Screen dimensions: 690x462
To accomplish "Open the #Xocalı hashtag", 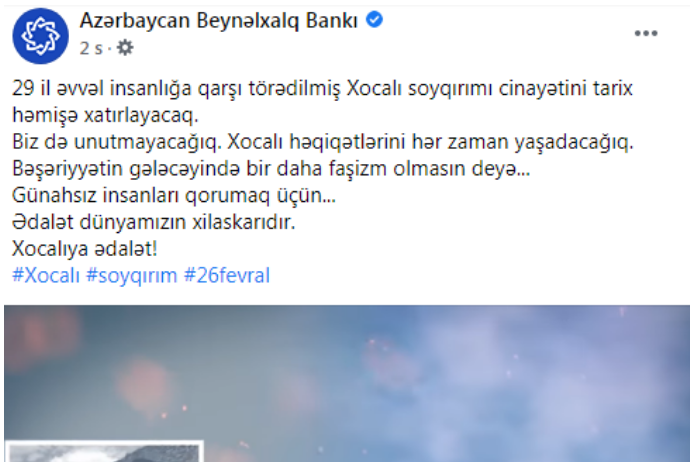I will (46, 275).
